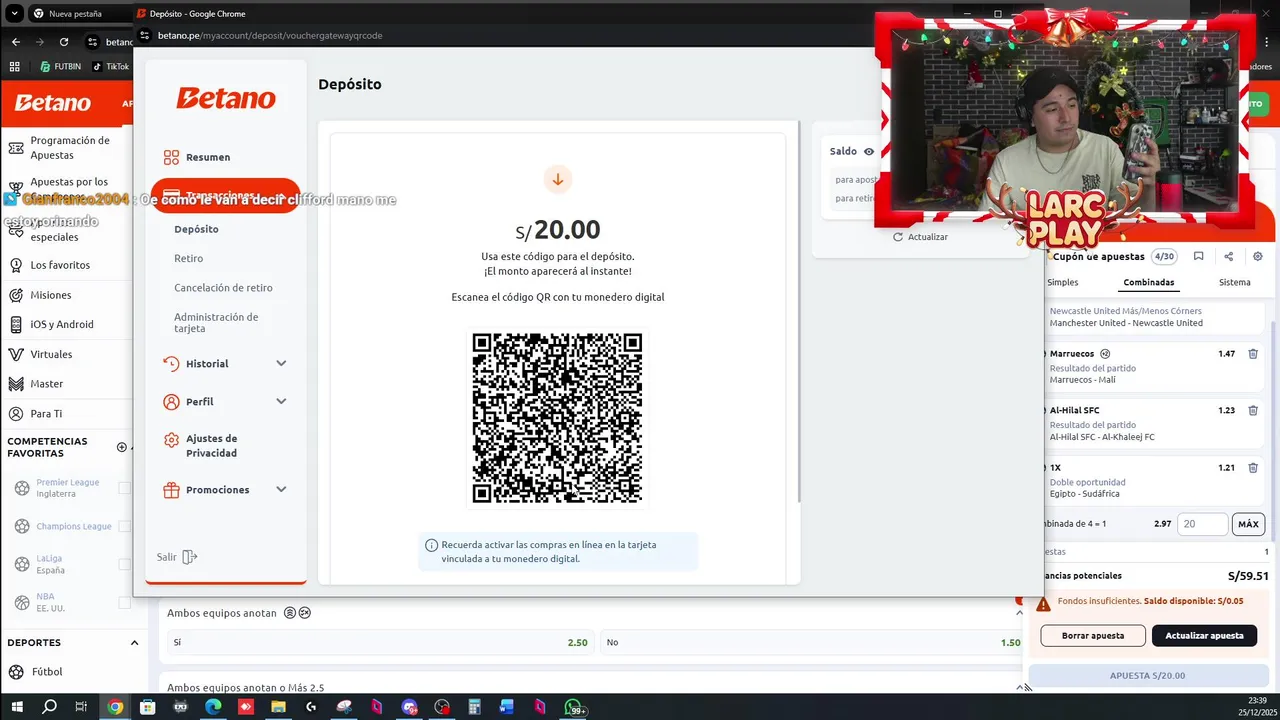Screen dimensions: 1280x720
Task: Tick the NBA favorite checkbox
Action: (125, 603)
